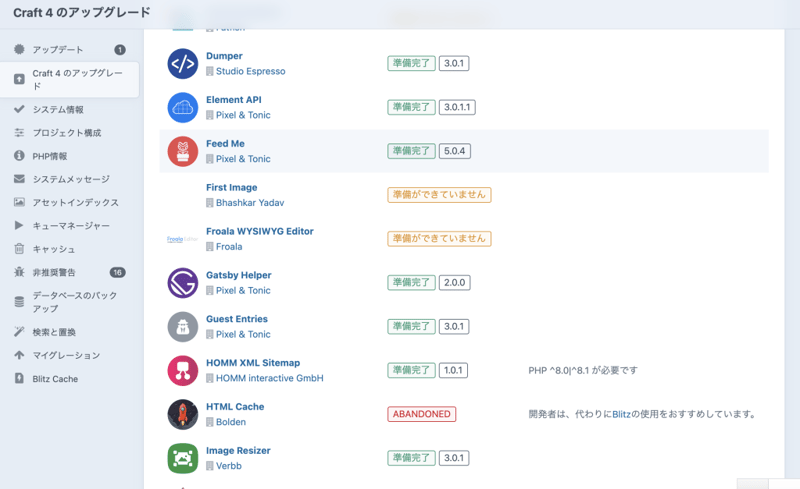This screenshot has width=800, height=489.
Task: Open the Feed Me plugin link
Action: click(x=225, y=144)
